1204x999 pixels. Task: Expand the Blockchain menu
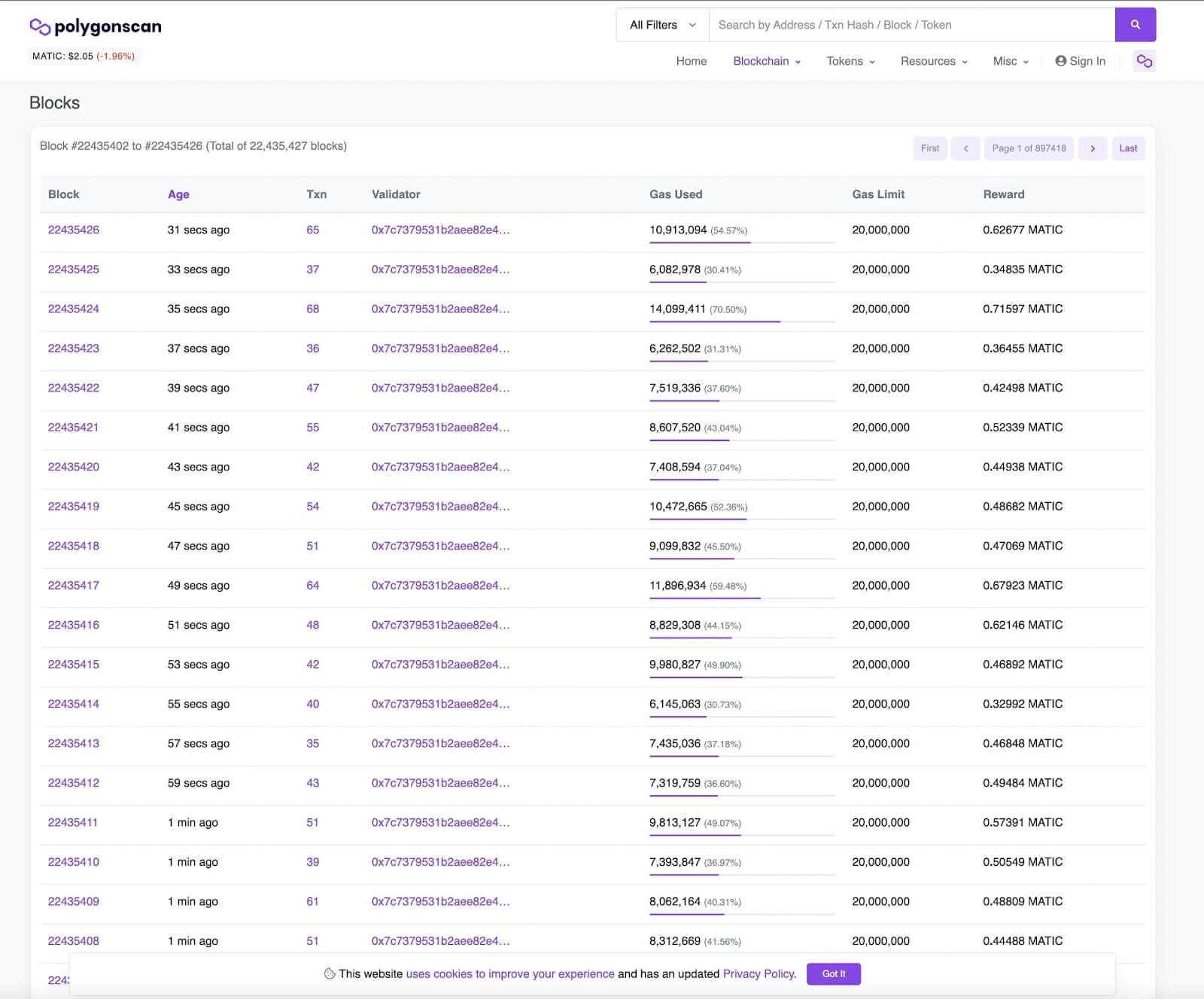(x=767, y=61)
